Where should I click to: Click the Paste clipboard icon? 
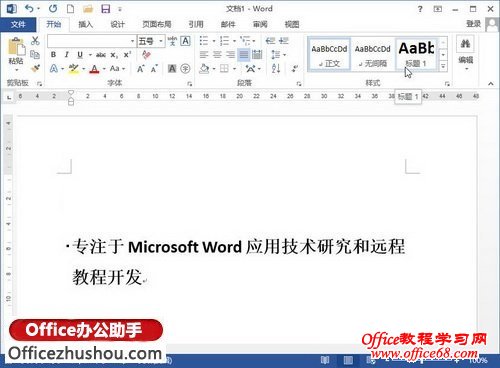tap(16, 47)
